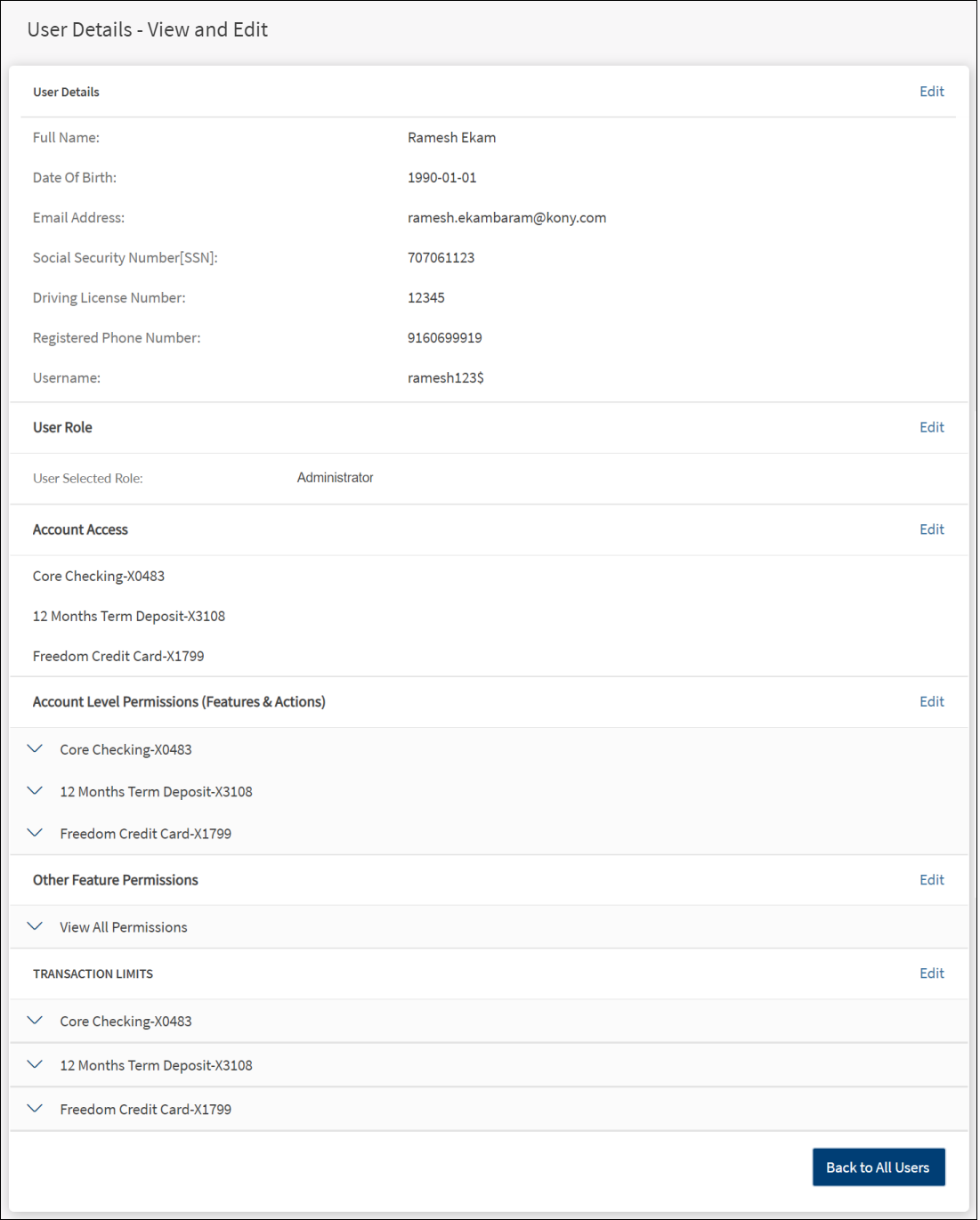Screen dimensions: 980x1220
Task: Click Core Checking-X0483 in Account Access list
Action: pos(99,577)
